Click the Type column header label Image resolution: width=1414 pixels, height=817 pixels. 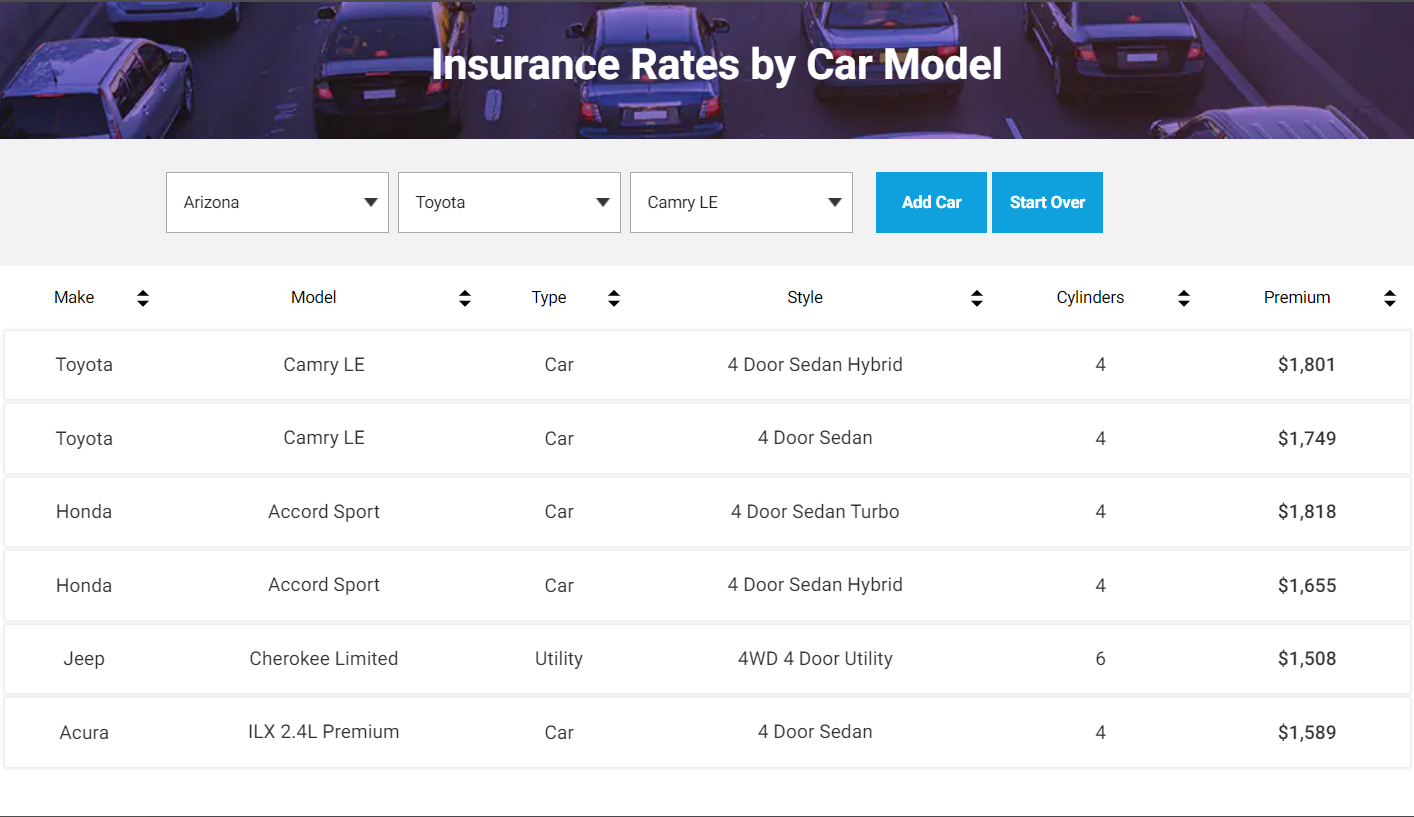[x=549, y=297]
